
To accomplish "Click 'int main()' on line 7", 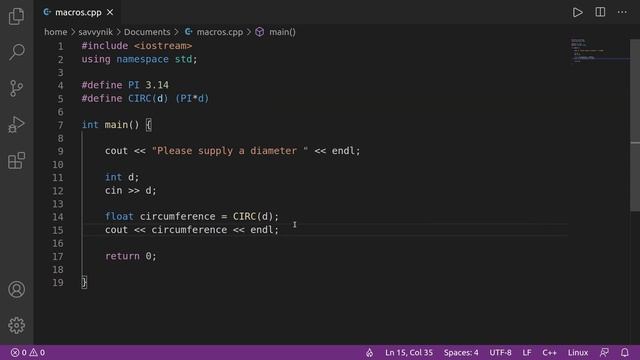I will click(x=111, y=124).
